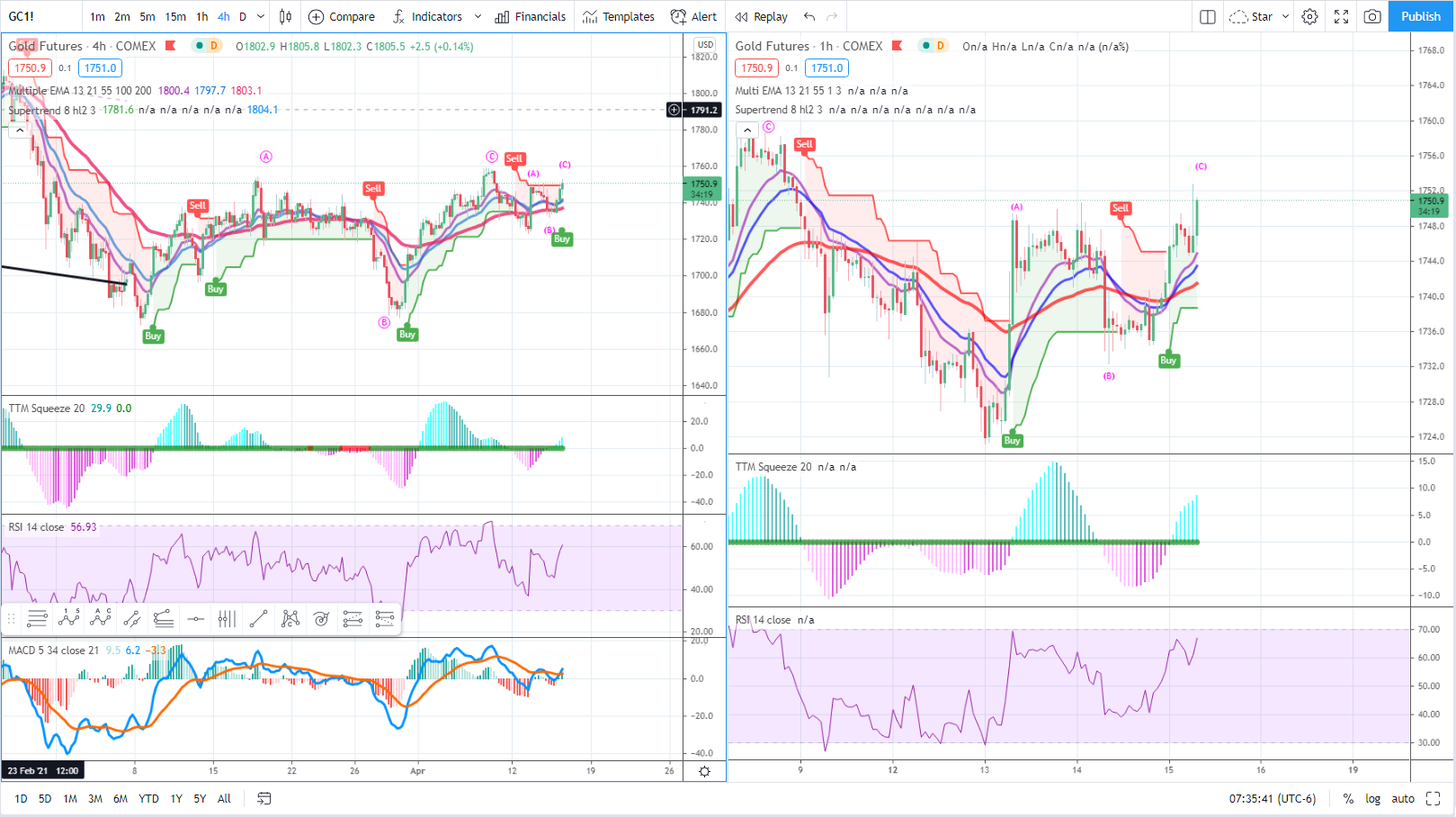Select the Elliott 12345 wave drawing tool
The width and height of the screenshot is (1456, 817).
pyautogui.click(x=69, y=618)
